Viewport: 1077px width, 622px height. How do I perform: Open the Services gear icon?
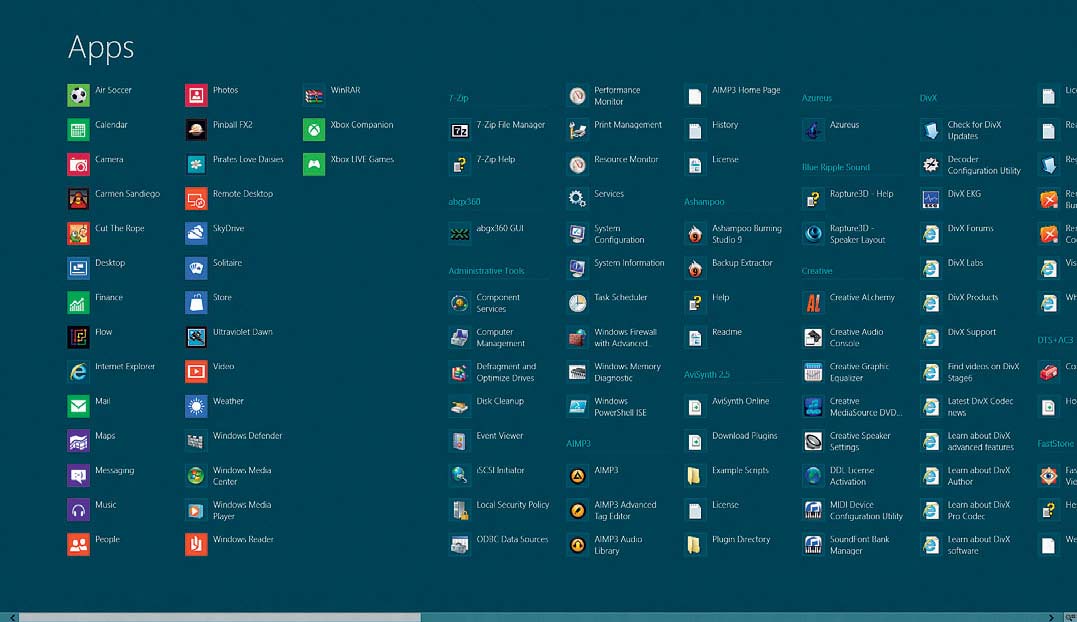tap(578, 198)
